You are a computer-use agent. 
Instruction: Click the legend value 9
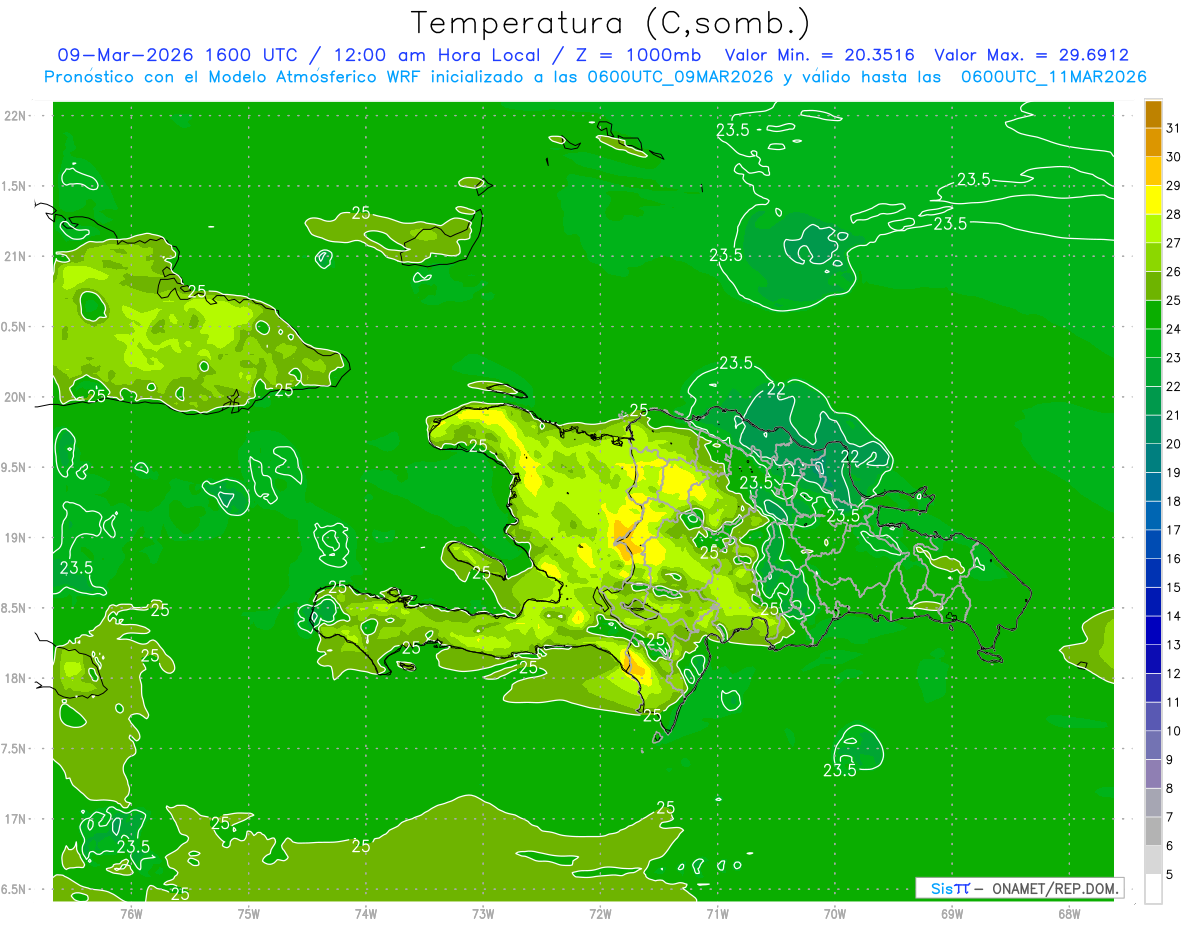pyautogui.click(x=1170, y=759)
